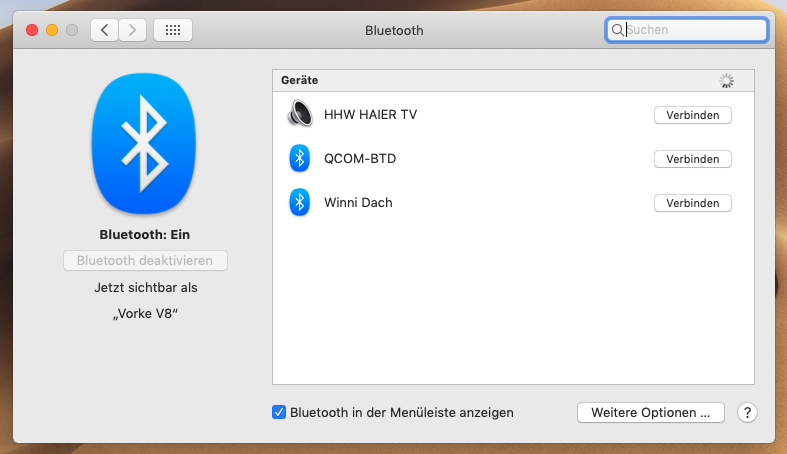787x454 pixels.
Task: Go back with the left arrow button
Action: click(104, 30)
